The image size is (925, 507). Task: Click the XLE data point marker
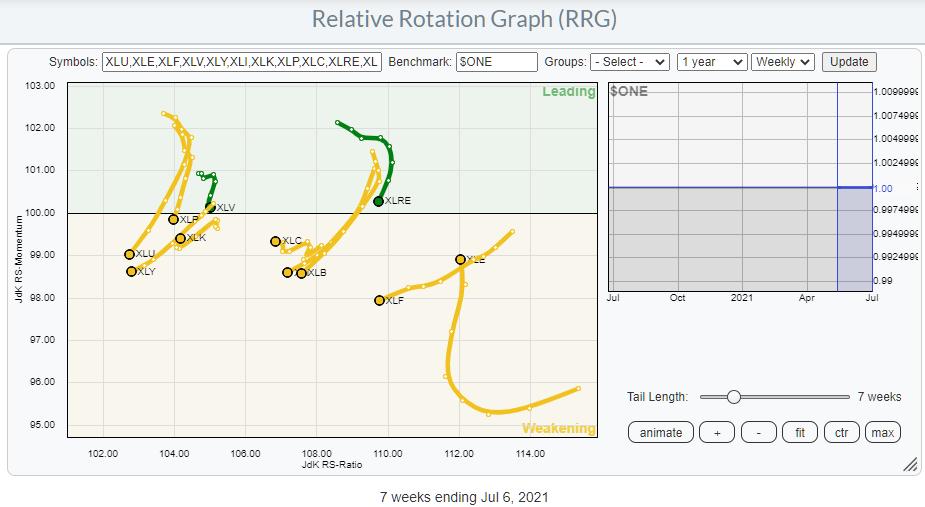coord(461,259)
